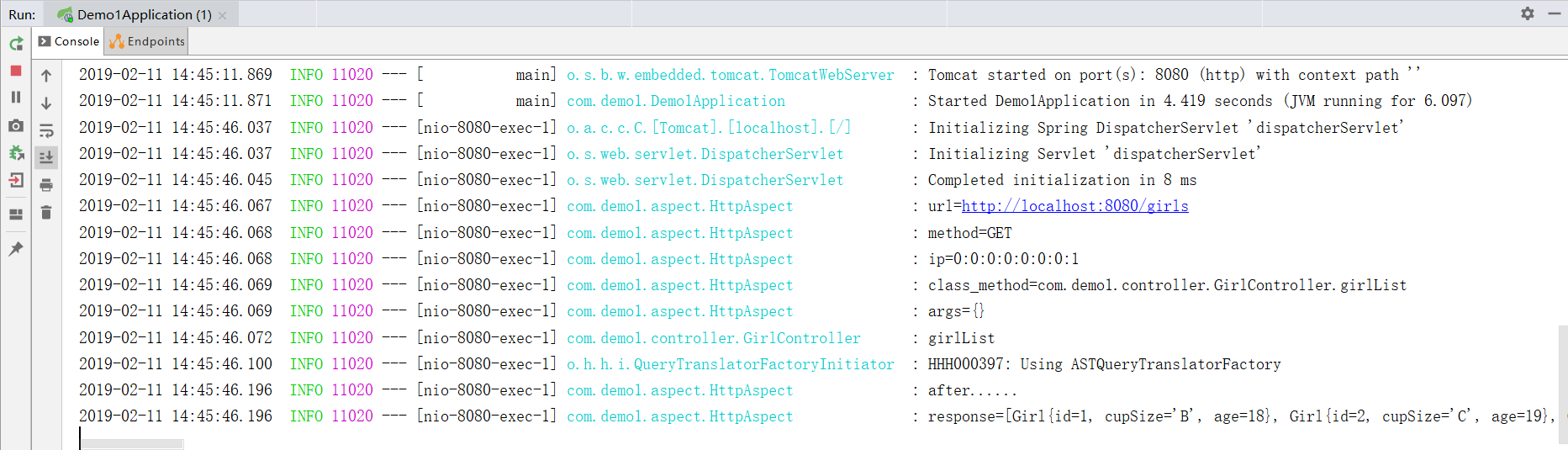Toggle scroll-to-end of console output
This screenshot has width=1568, height=450.
click(46, 157)
